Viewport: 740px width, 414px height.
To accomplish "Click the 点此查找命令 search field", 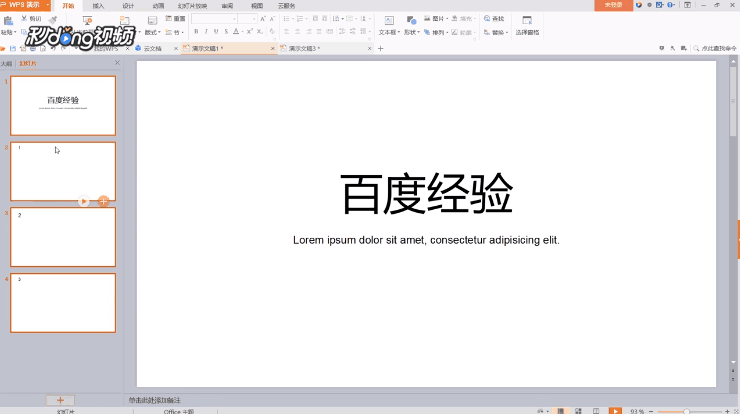I will tap(715, 49).
